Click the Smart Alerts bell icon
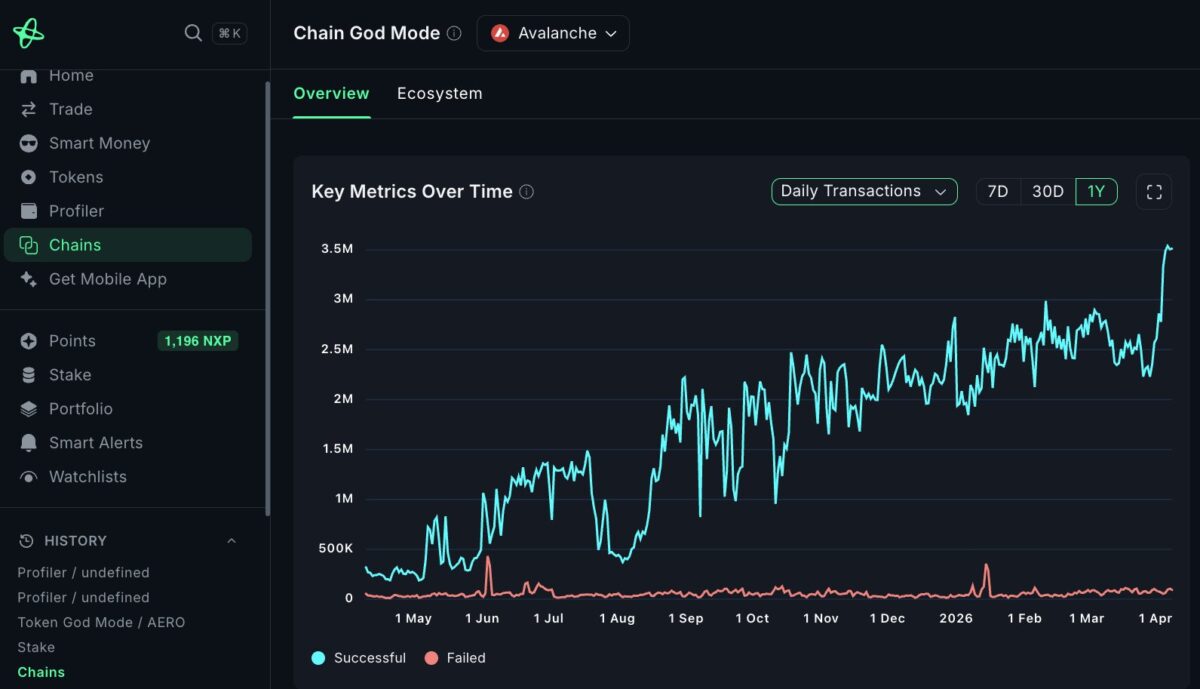Image resolution: width=1200 pixels, height=689 pixels. tap(28, 442)
